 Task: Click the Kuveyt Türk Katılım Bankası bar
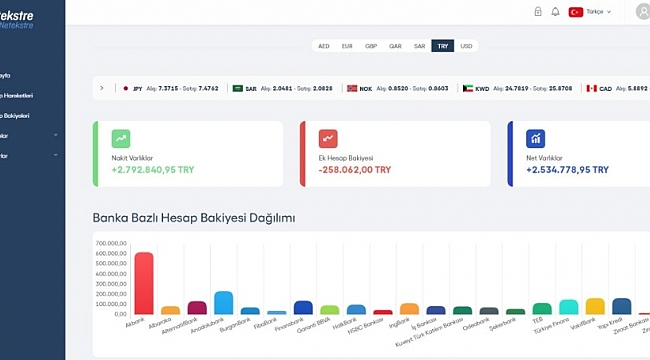click(462, 310)
